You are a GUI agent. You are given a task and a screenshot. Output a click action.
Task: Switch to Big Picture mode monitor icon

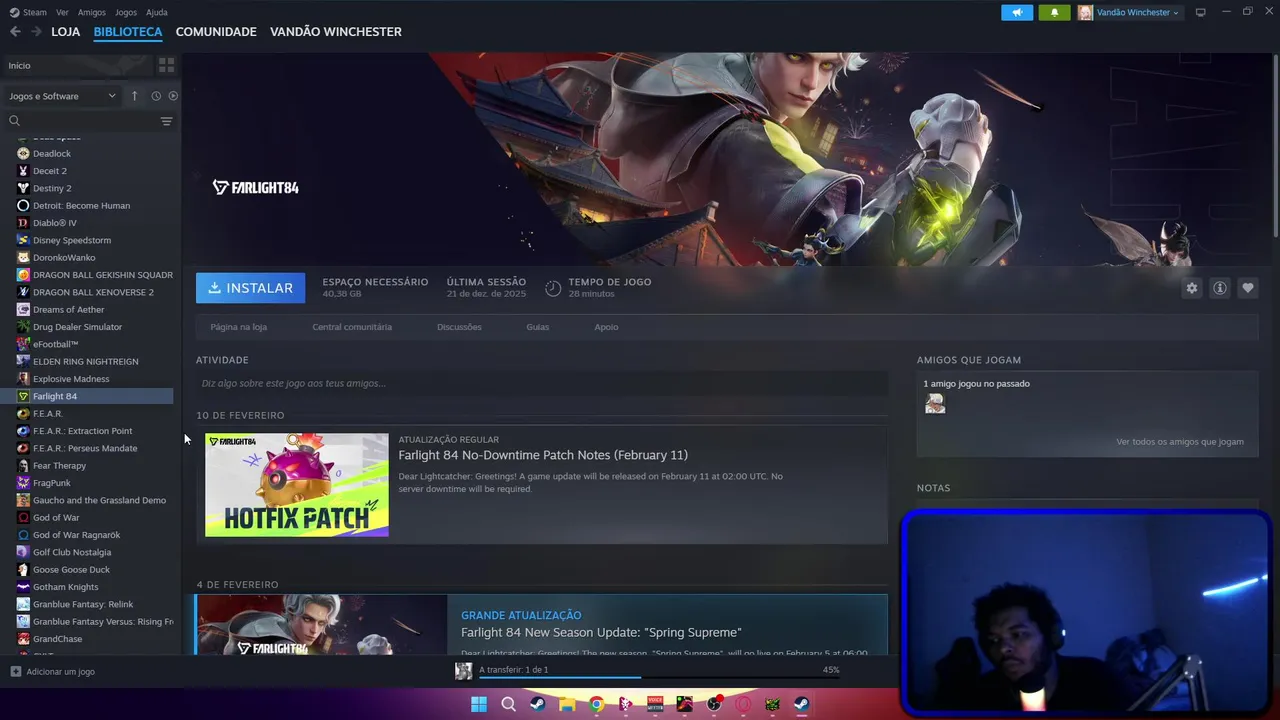[x=1200, y=12]
